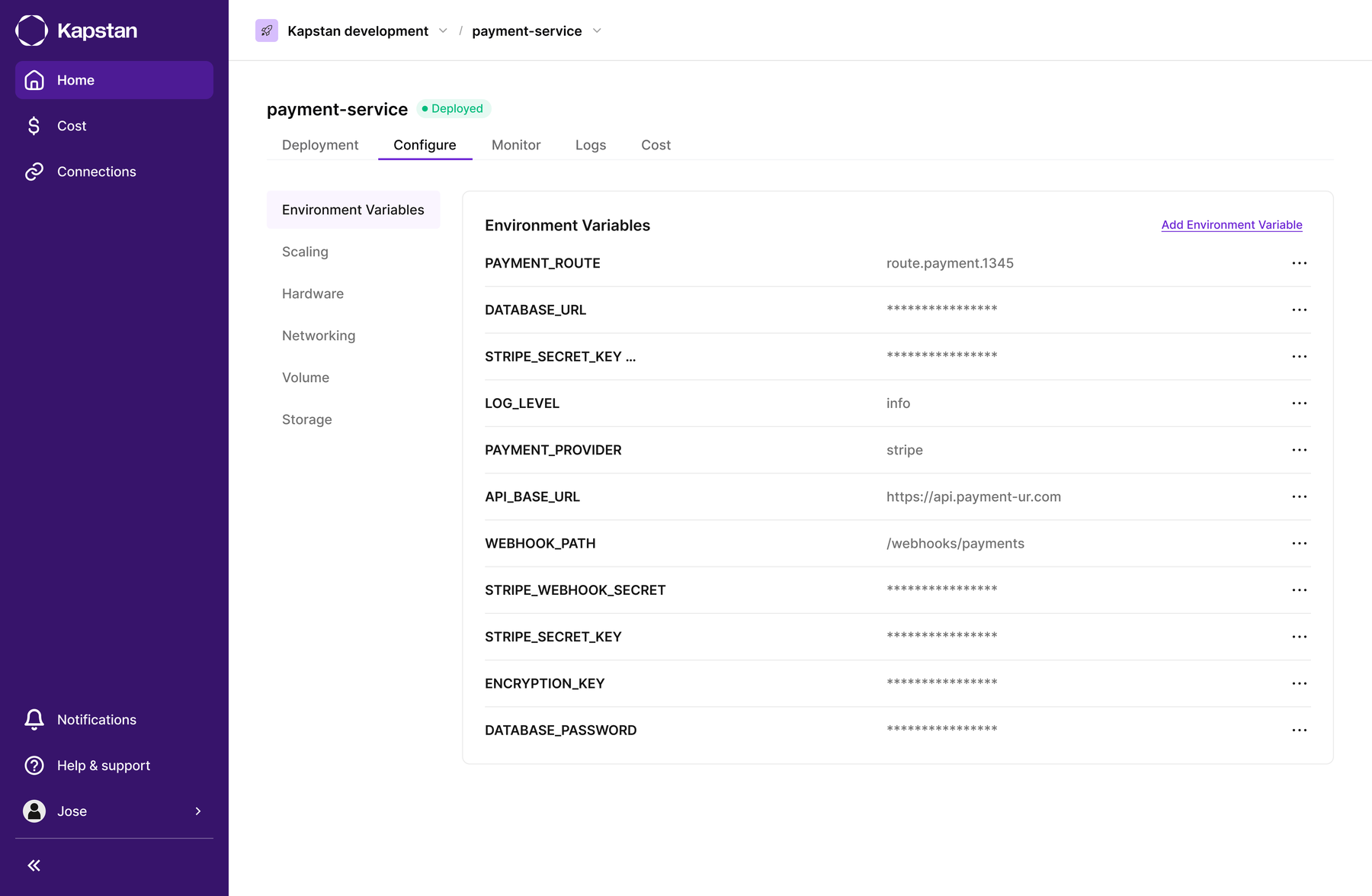
Task: Open the options menu for DATABASE_PASSWORD
Action: click(1300, 730)
